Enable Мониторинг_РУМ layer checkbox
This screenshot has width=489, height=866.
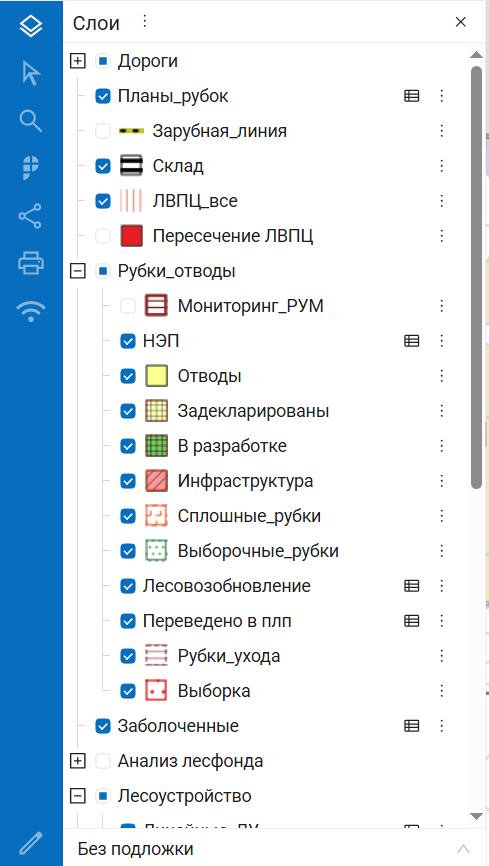coord(128,306)
